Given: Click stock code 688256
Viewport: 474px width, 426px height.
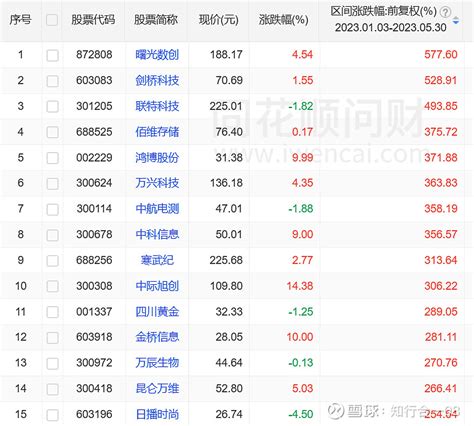Looking at the screenshot, I should point(94,260).
